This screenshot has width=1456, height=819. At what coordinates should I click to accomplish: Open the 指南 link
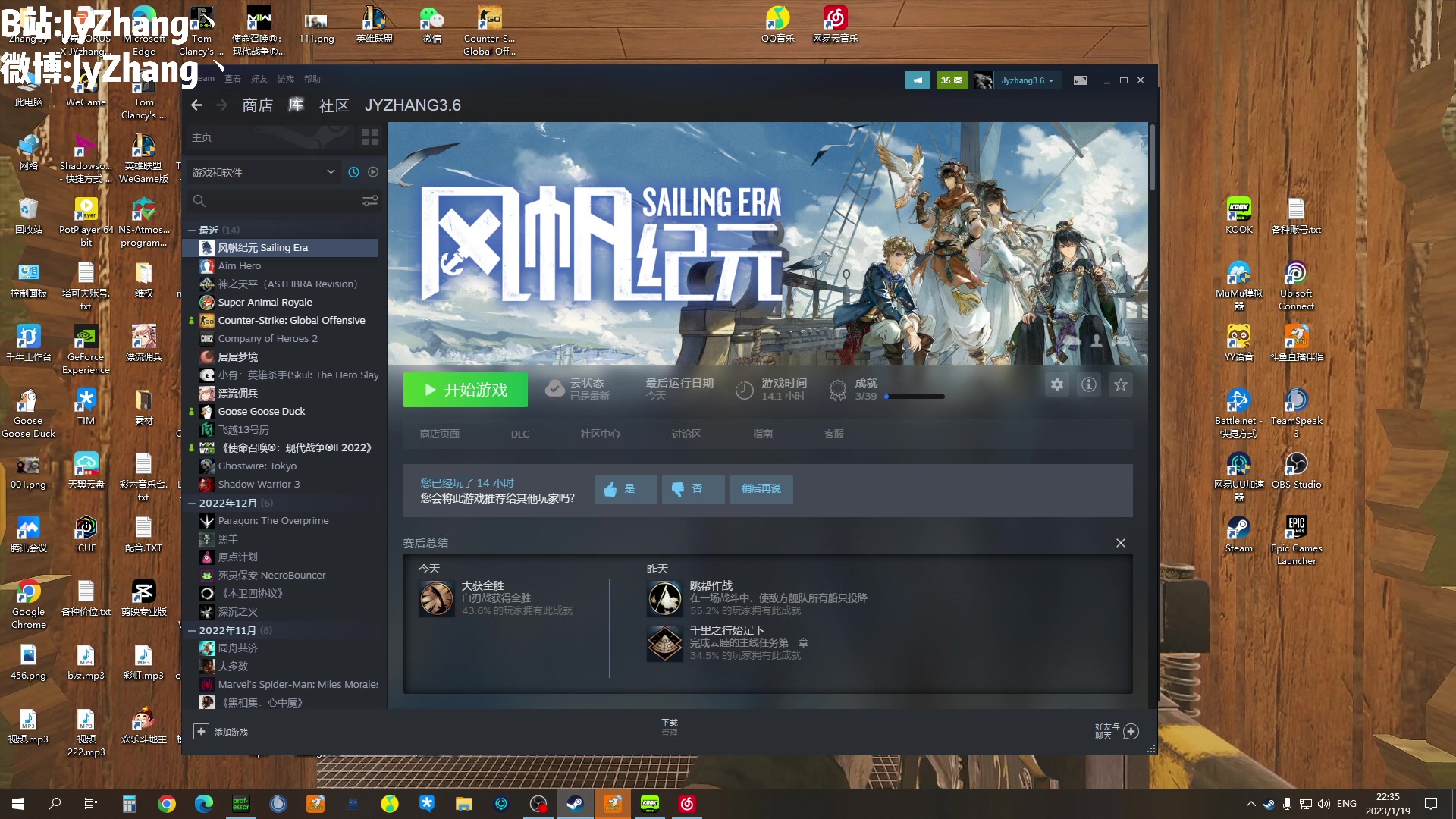pos(763,434)
